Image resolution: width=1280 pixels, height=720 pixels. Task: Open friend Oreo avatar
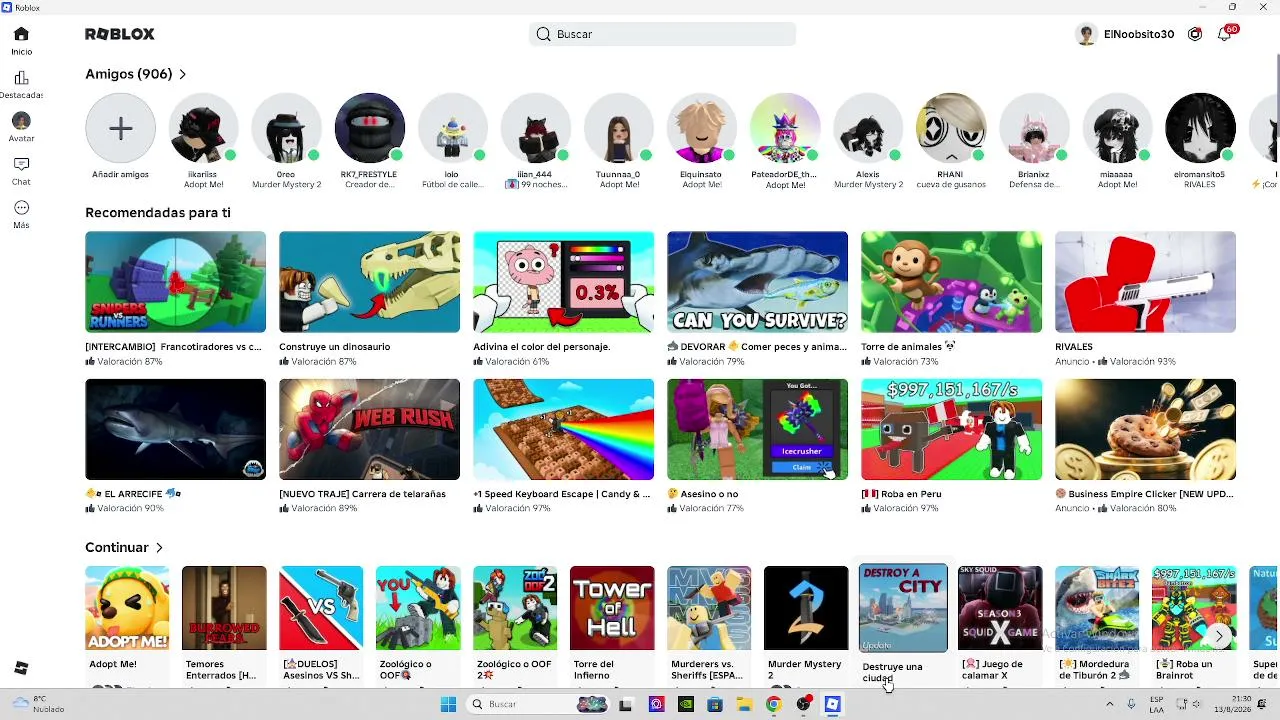pos(286,128)
